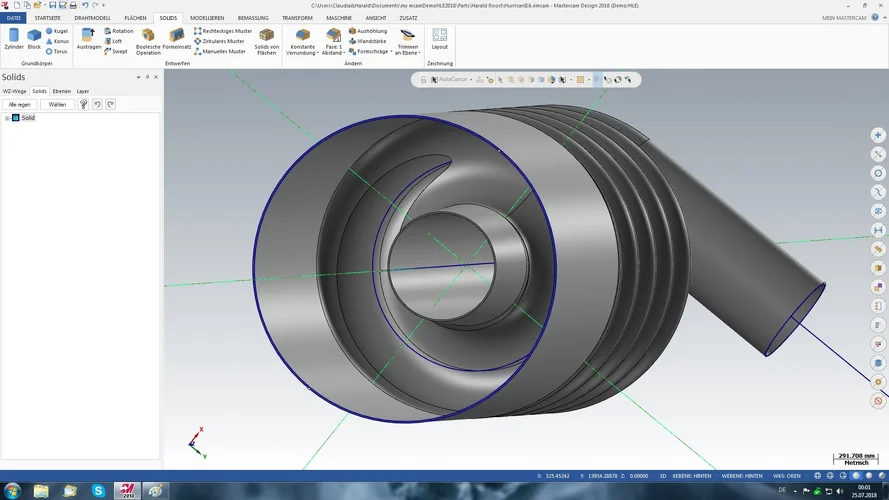889x500 pixels.
Task: Click the Block solid icon
Action: [x=34, y=39]
